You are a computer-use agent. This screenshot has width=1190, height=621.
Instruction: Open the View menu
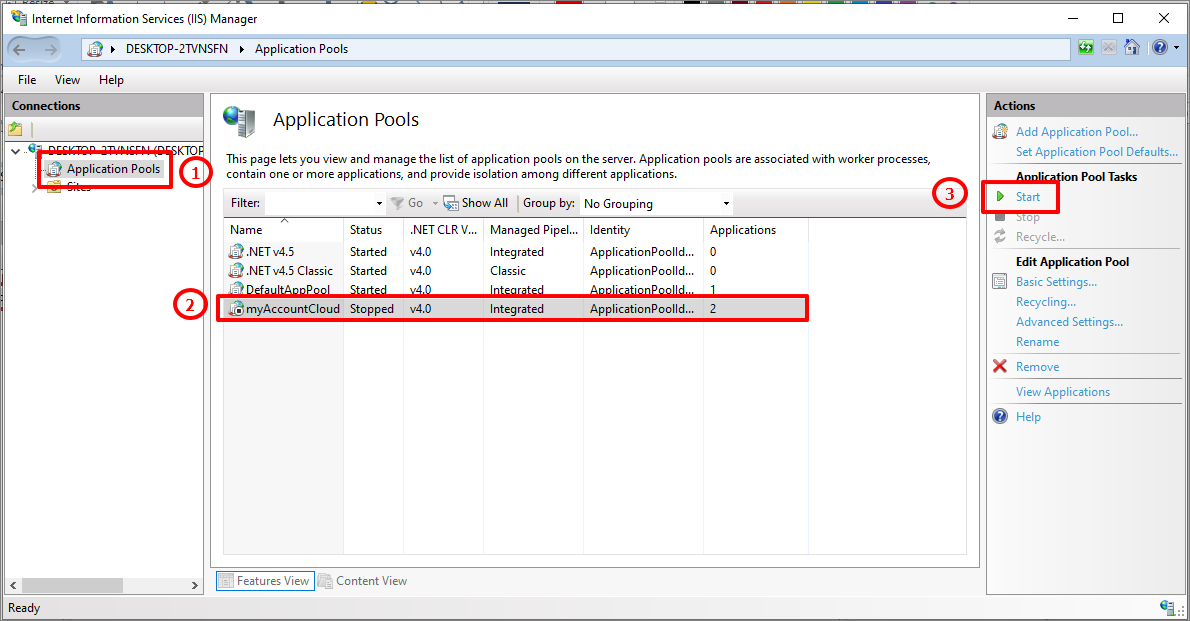[67, 80]
